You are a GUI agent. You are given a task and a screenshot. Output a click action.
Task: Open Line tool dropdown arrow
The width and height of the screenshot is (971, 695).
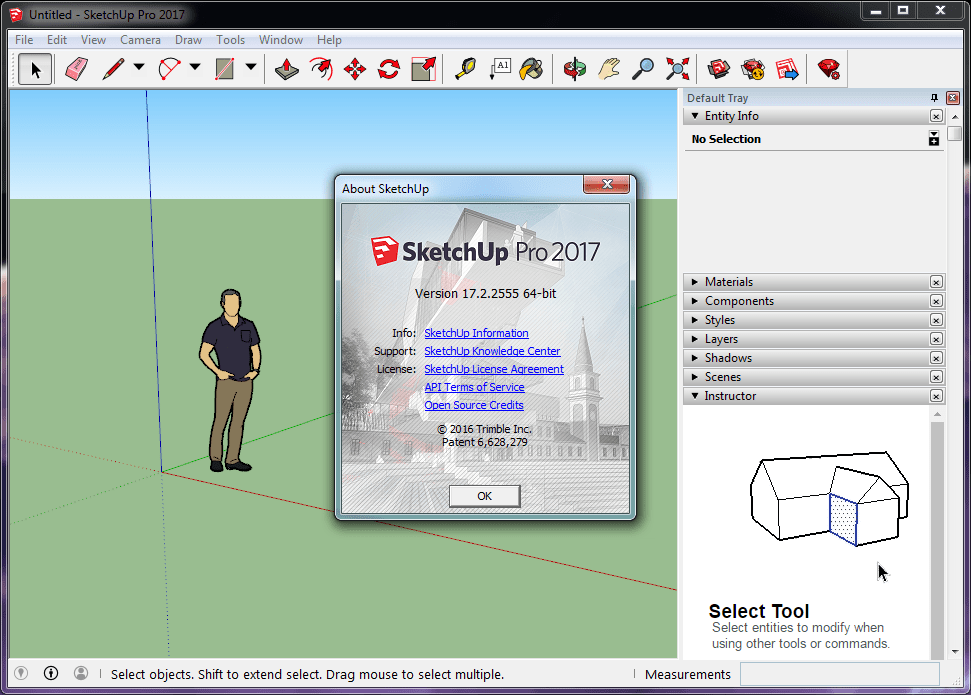click(x=139, y=67)
